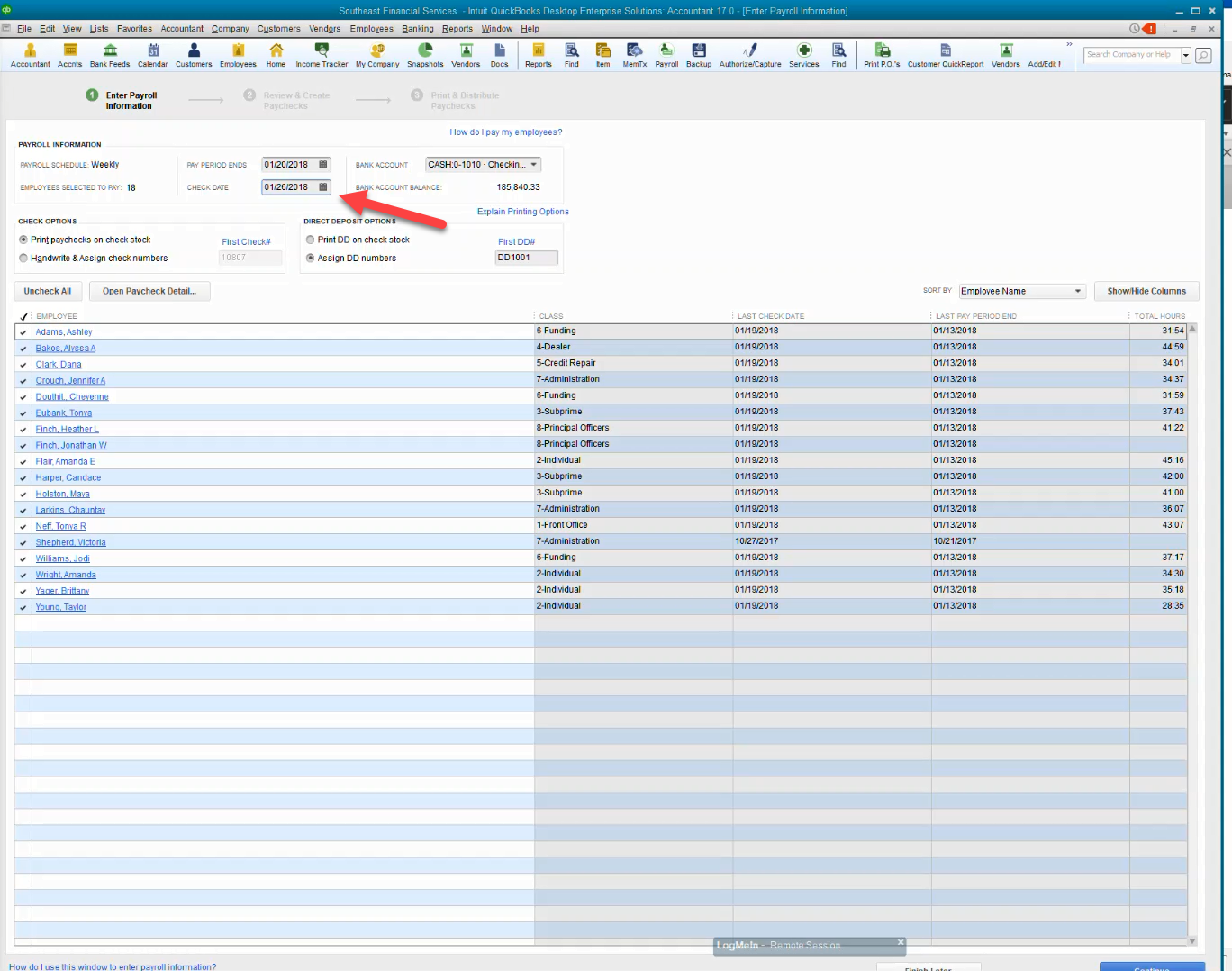Open the Income Tracker icon
Image resolution: width=1232 pixels, height=971 pixels.
tap(321, 55)
